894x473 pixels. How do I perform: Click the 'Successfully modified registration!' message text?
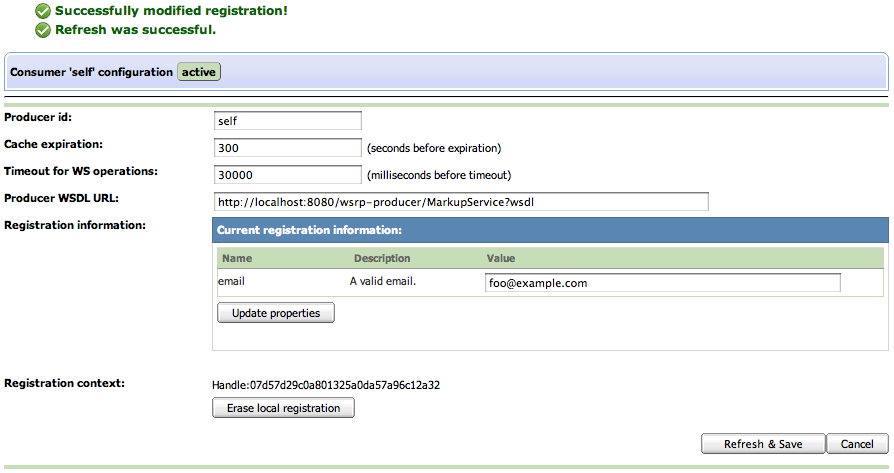[171, 11]
